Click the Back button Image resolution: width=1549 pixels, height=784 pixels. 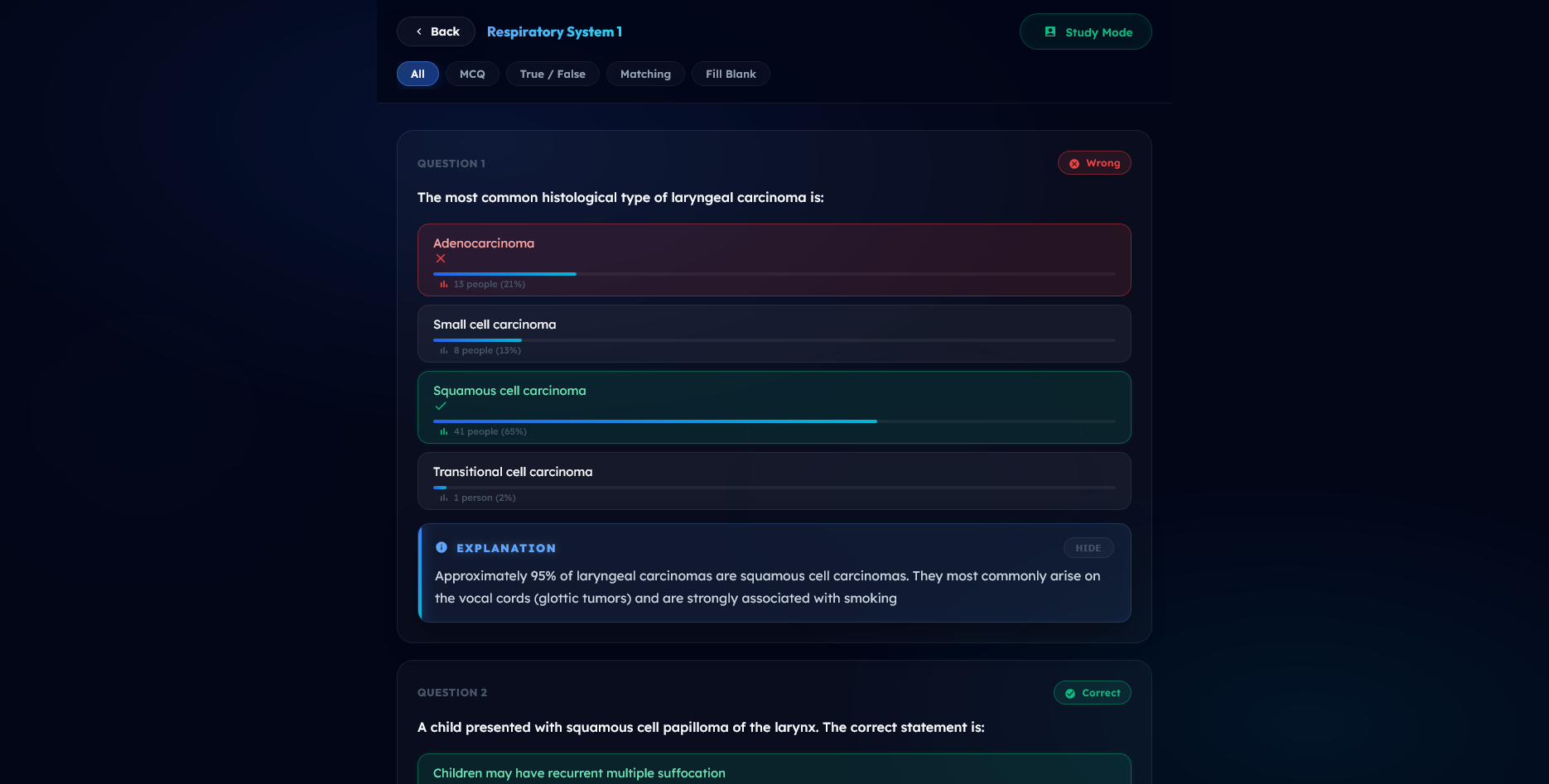[x=436, y=31]
